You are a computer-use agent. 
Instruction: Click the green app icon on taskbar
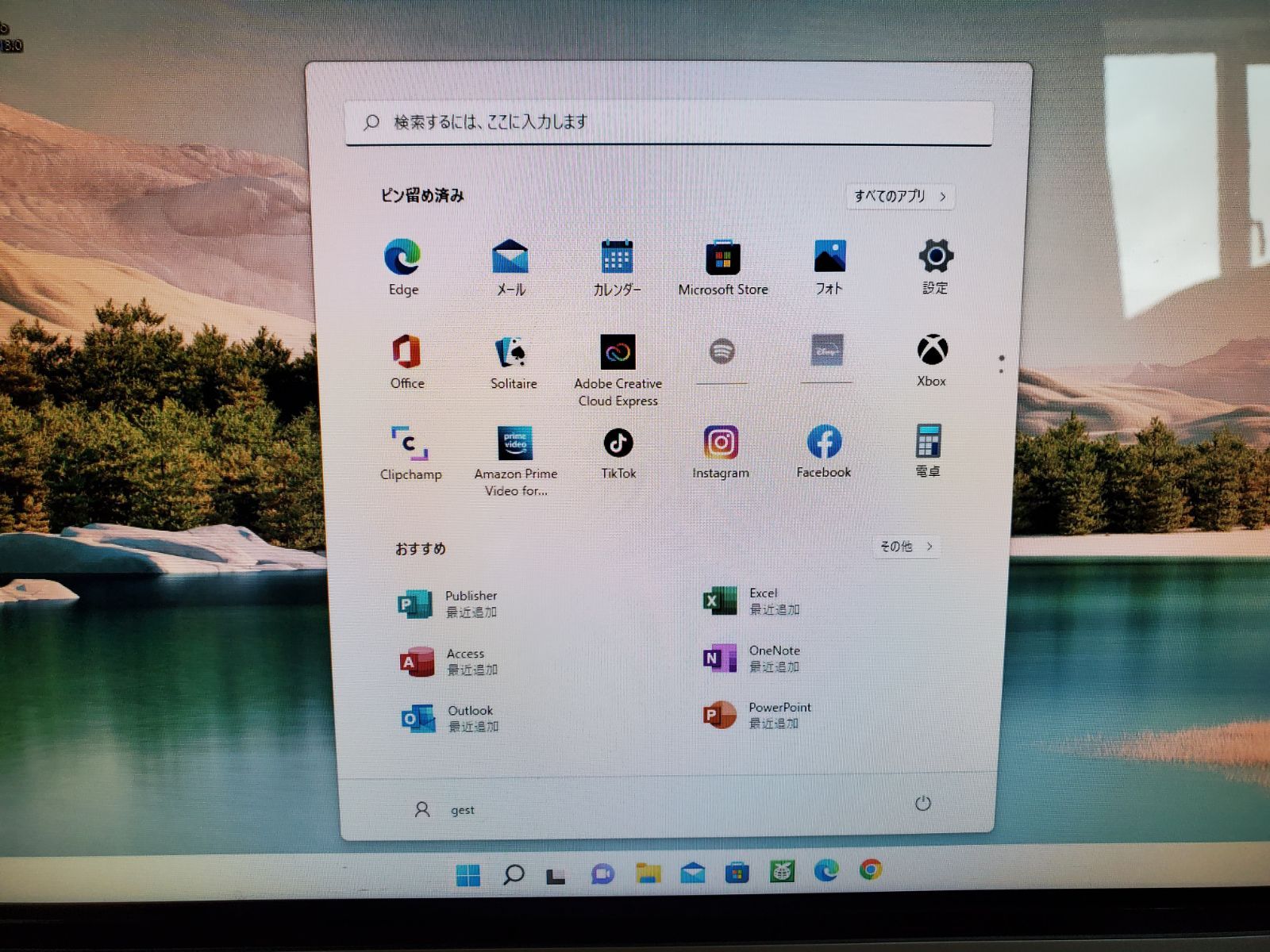782,872
